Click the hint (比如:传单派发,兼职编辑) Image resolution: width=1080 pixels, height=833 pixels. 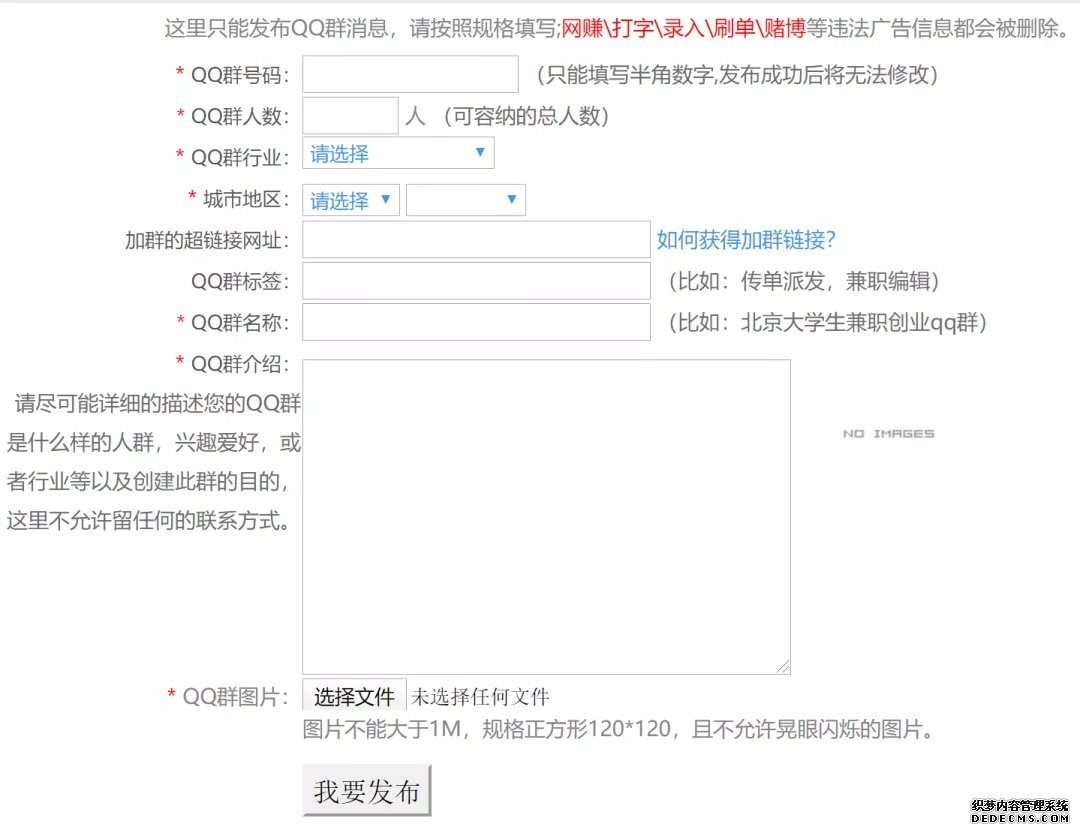(804, 281)
